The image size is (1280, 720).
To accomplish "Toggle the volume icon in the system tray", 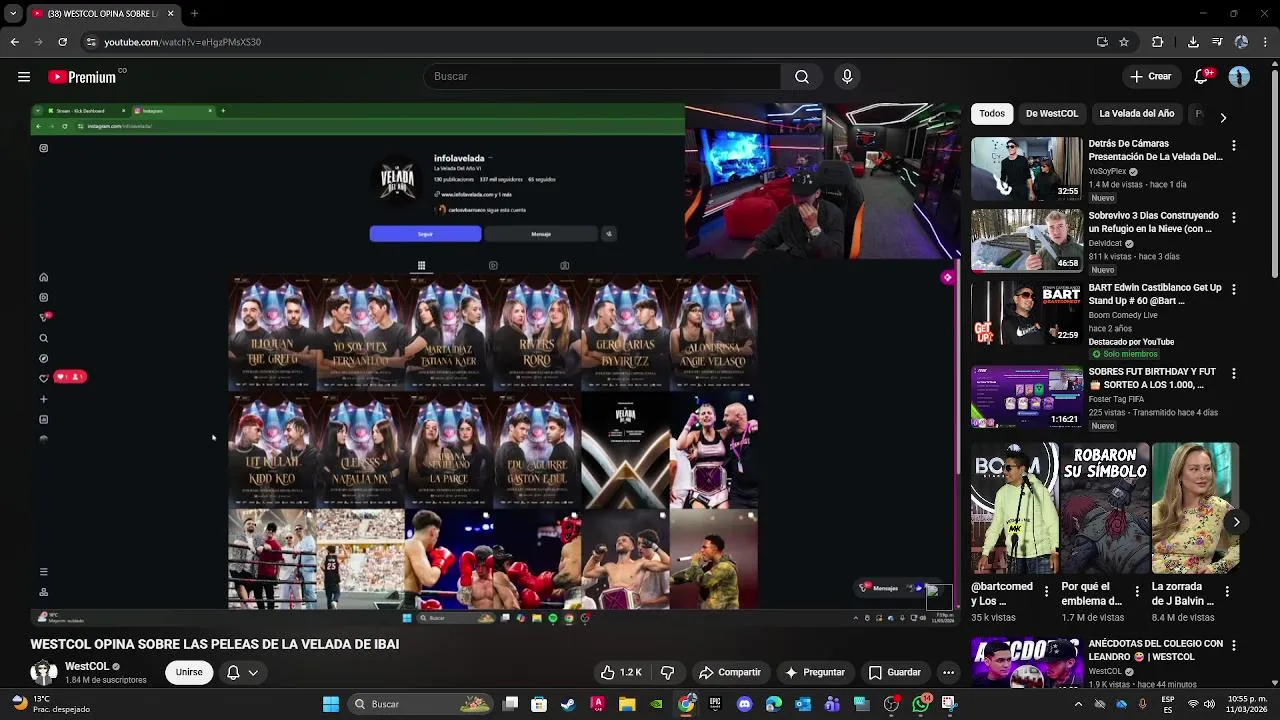I will [x=1209, y=704].
